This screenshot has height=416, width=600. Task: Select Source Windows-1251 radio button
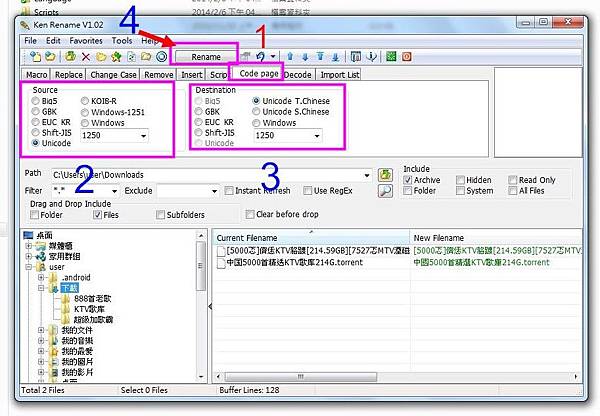click(x=85, y=112)
